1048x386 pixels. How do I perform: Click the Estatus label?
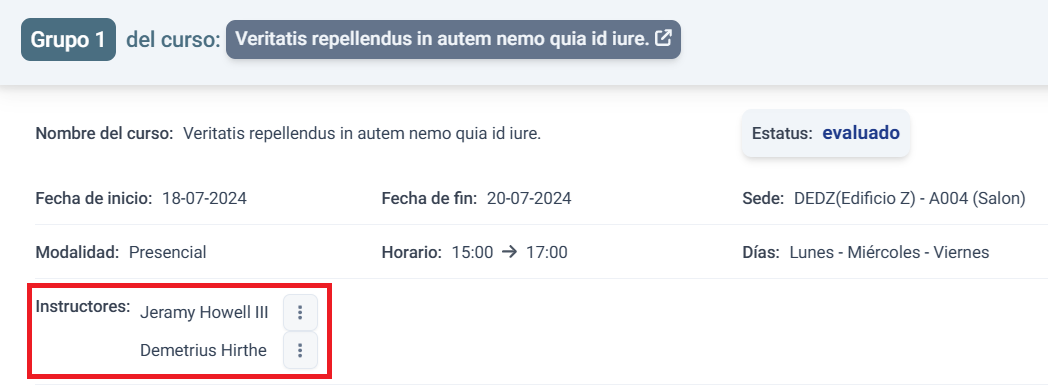coord(782,133)
